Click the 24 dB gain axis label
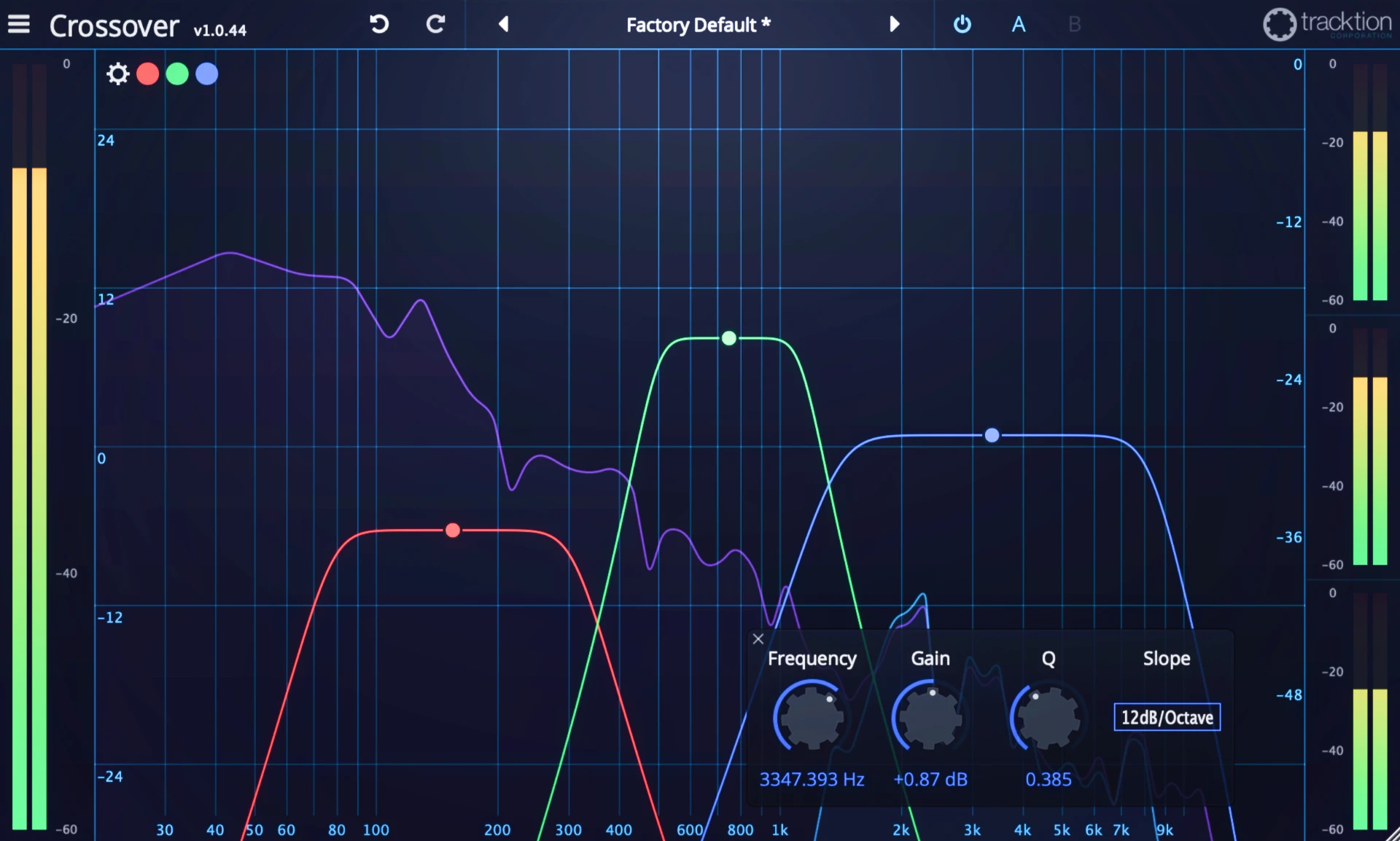Image resolution: width=1400 pixels, height=841 pixels. pos(106,140)
